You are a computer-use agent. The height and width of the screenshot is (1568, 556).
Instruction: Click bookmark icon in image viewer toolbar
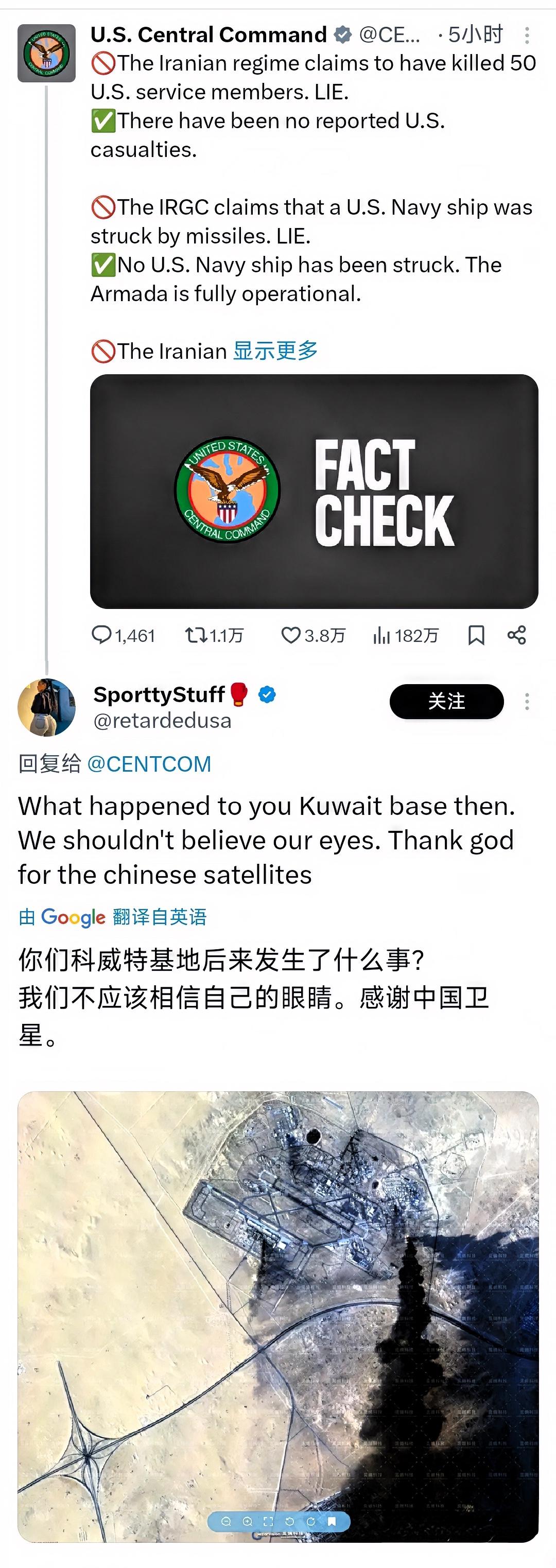332,1521
